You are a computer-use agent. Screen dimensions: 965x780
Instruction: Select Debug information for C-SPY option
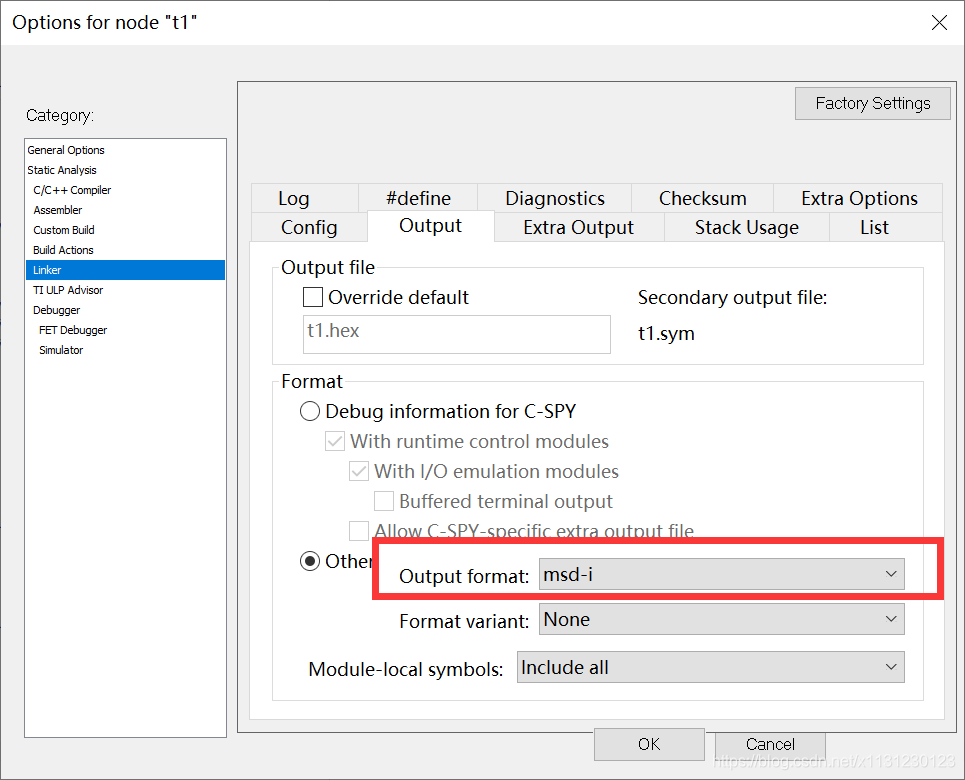pos(310,411)
